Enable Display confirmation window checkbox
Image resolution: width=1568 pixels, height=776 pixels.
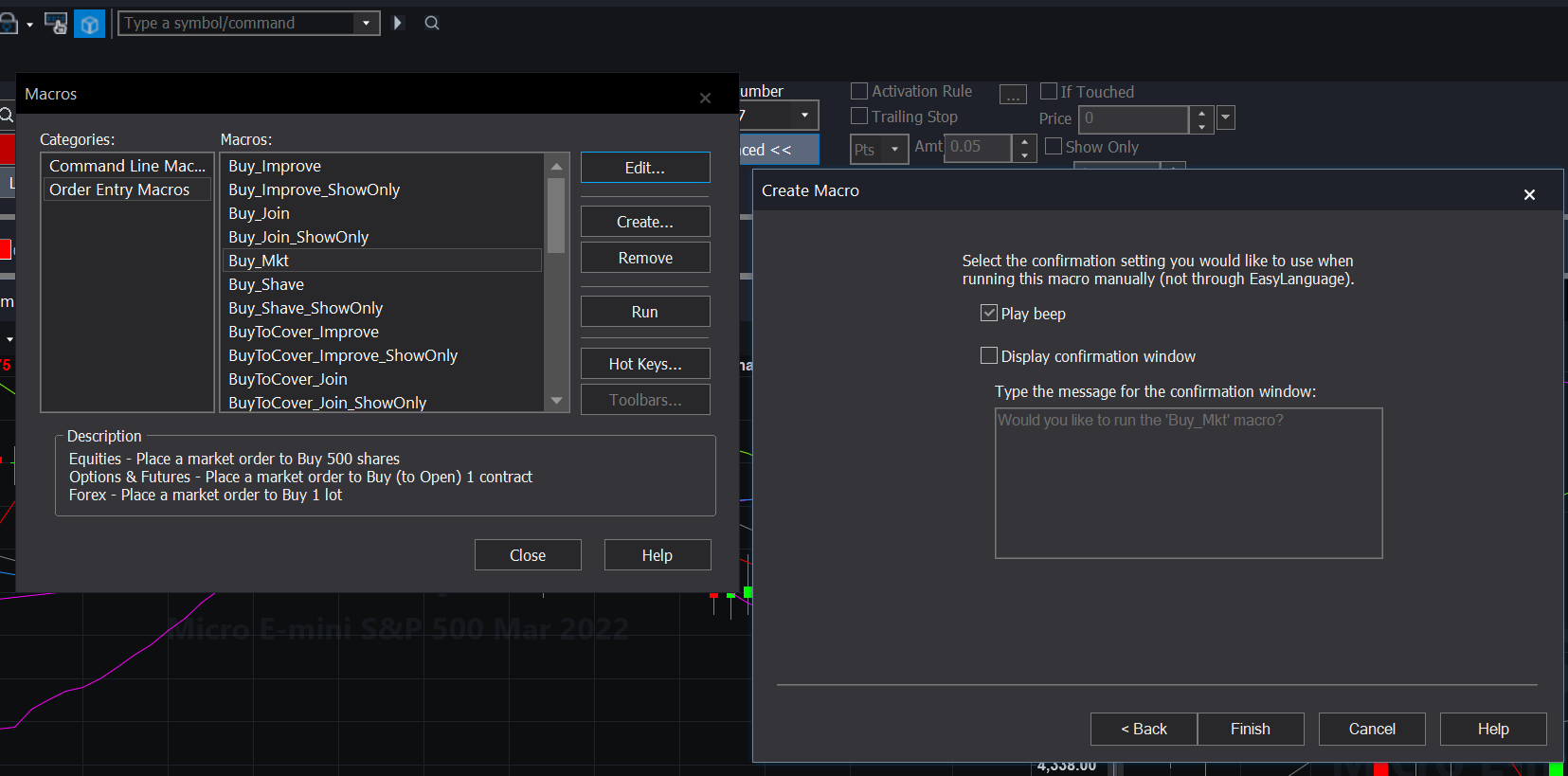click(989, 355)
